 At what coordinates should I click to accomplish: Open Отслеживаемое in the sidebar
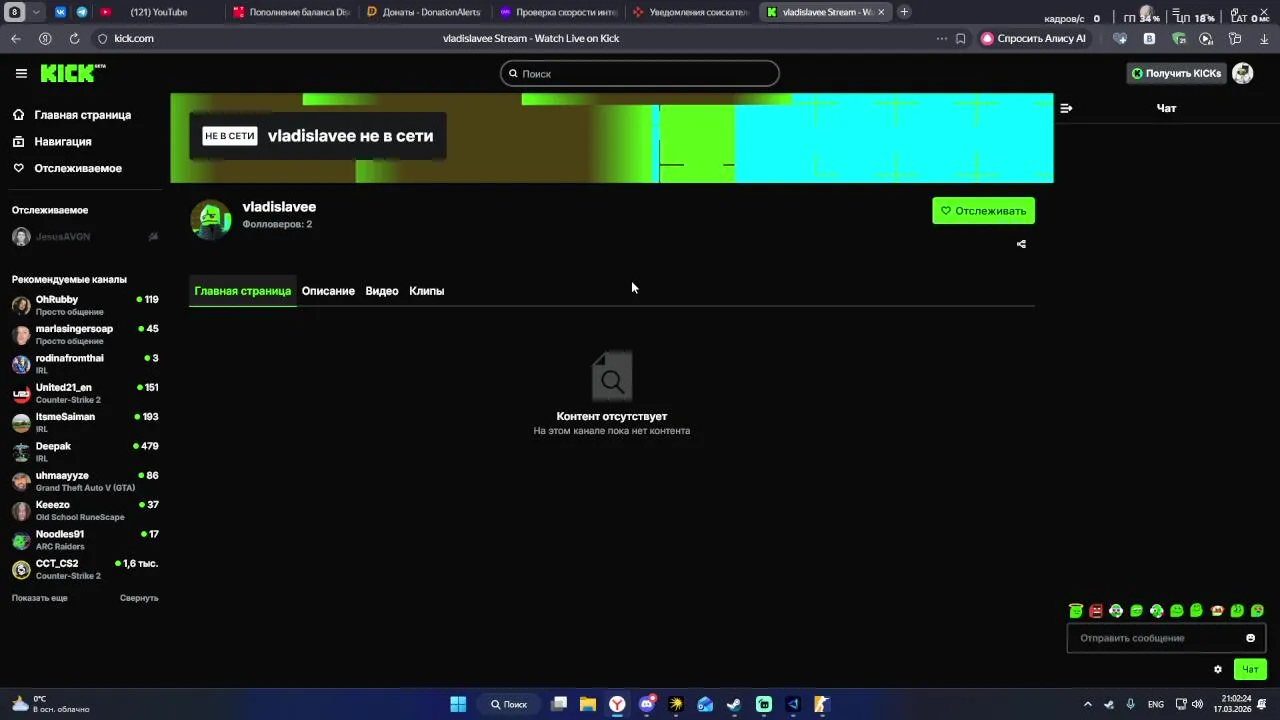coord(77,168)
